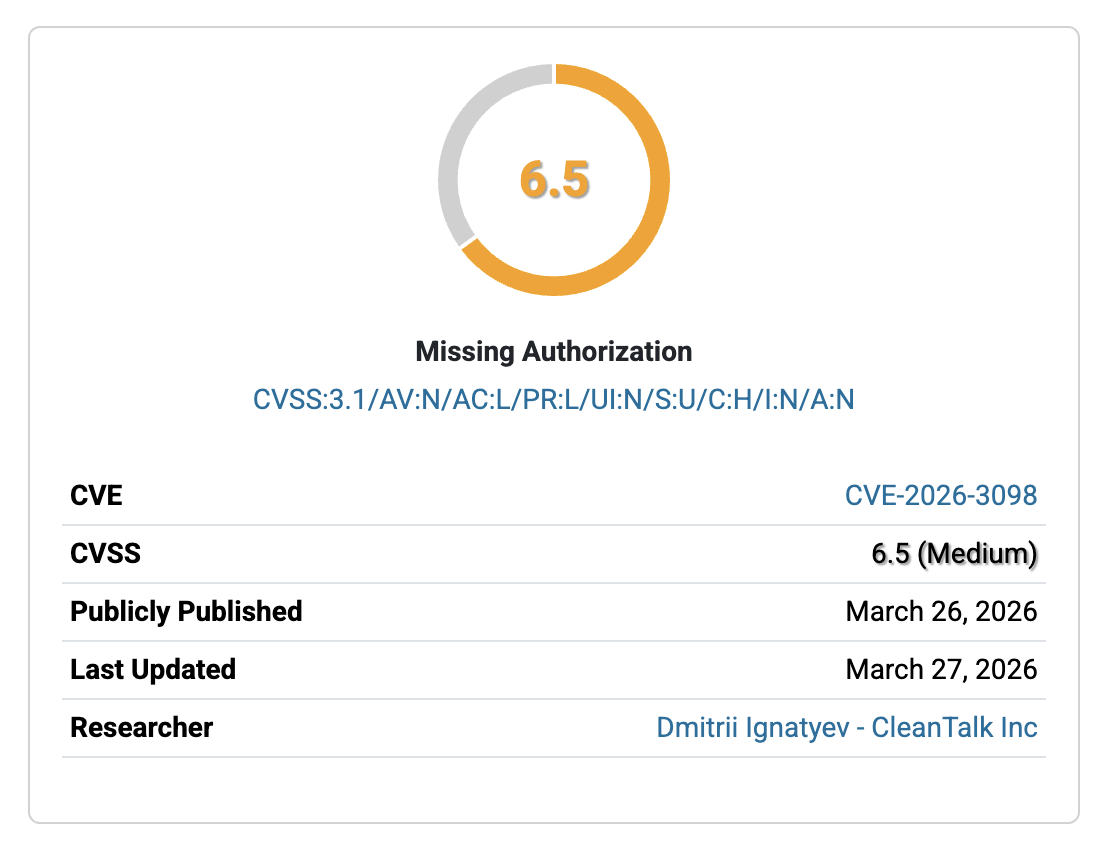Viewport: 1102px width, 850px height.
Task: Open the CVE-2026-3098 link
Action: pyautogui.click(x=940, y=495)
